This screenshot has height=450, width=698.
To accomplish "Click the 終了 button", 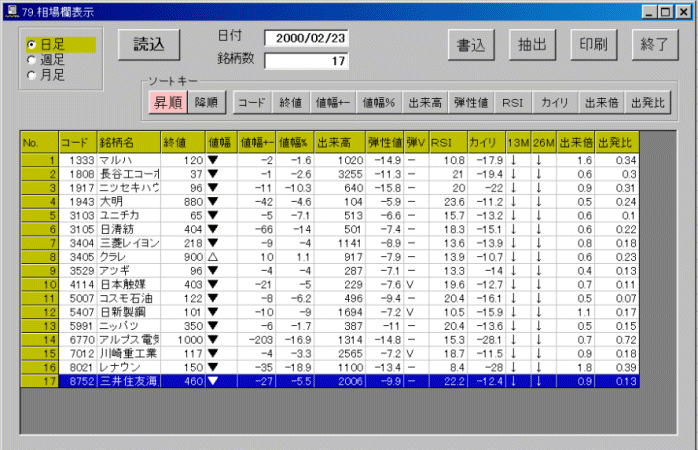I will pyautogui.click(x=655, y=45).
